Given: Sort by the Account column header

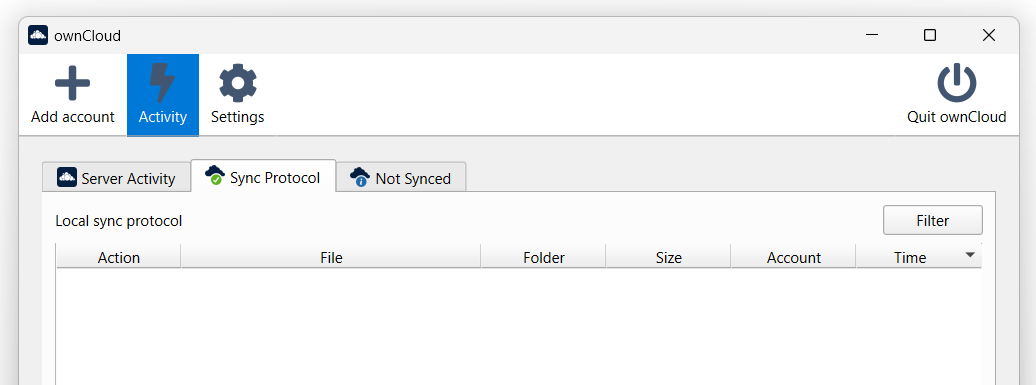Looking at the screenshot, I should (x=794, y=257).
